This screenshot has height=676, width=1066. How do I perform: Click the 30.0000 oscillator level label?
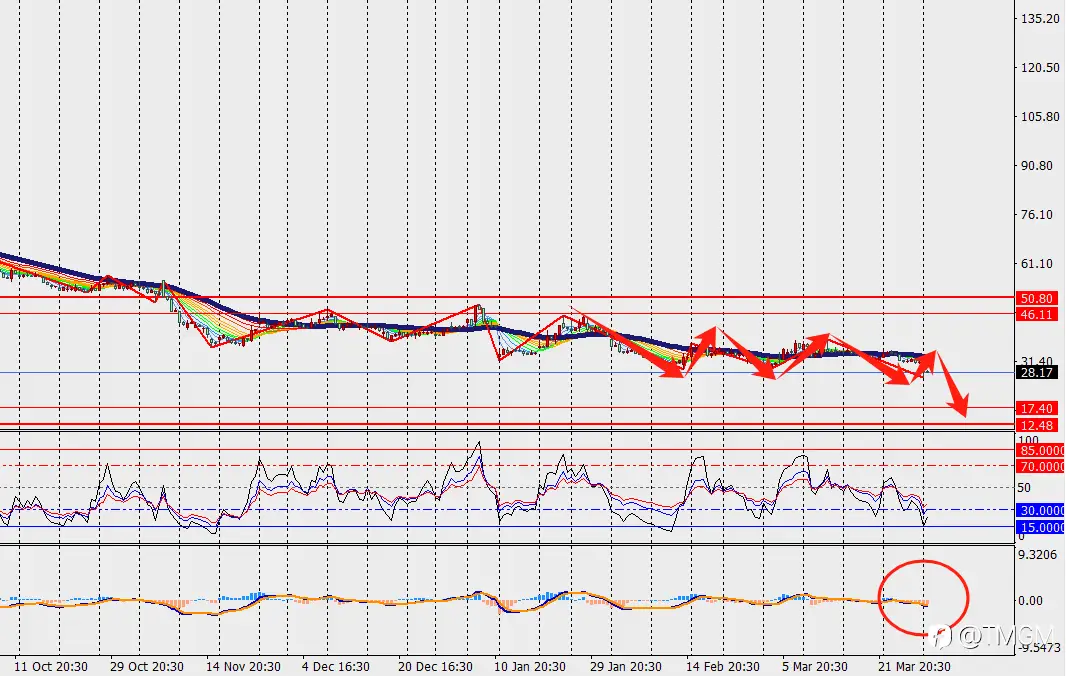click(1041, 510)
